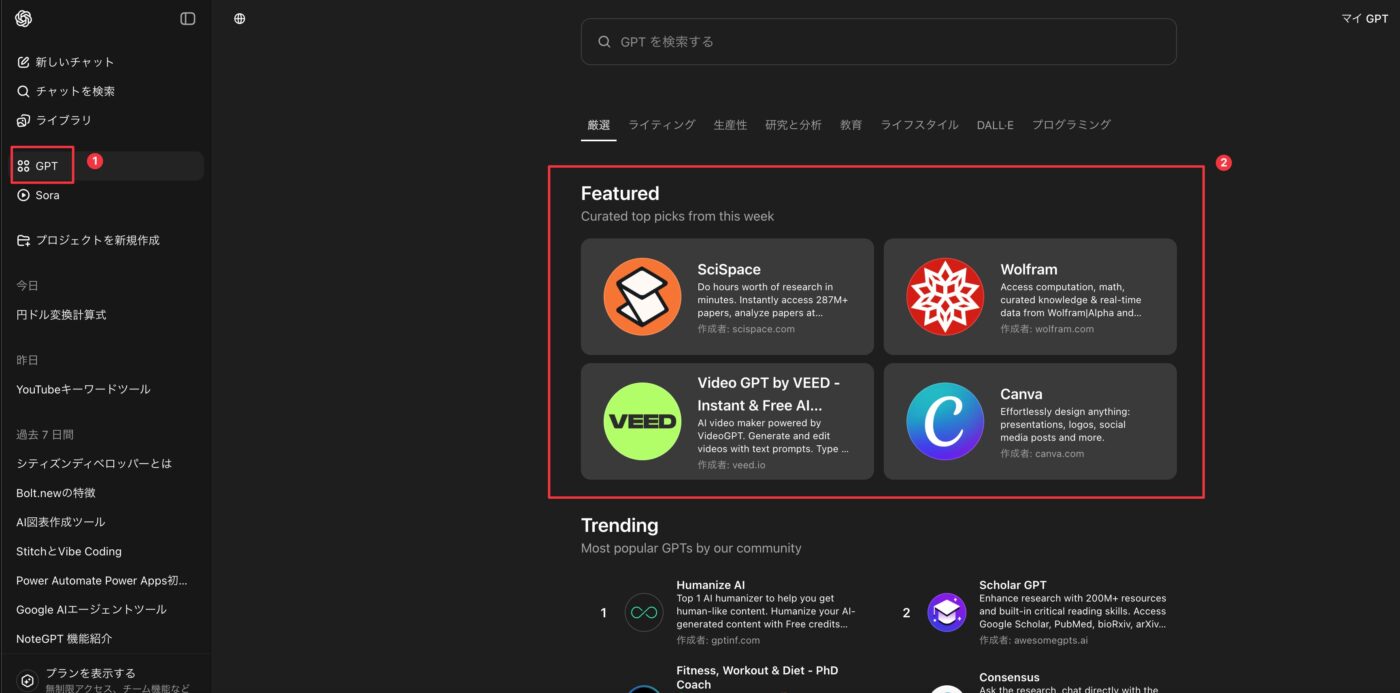
Task: Open マイ GPT link
Action: 1364,19
